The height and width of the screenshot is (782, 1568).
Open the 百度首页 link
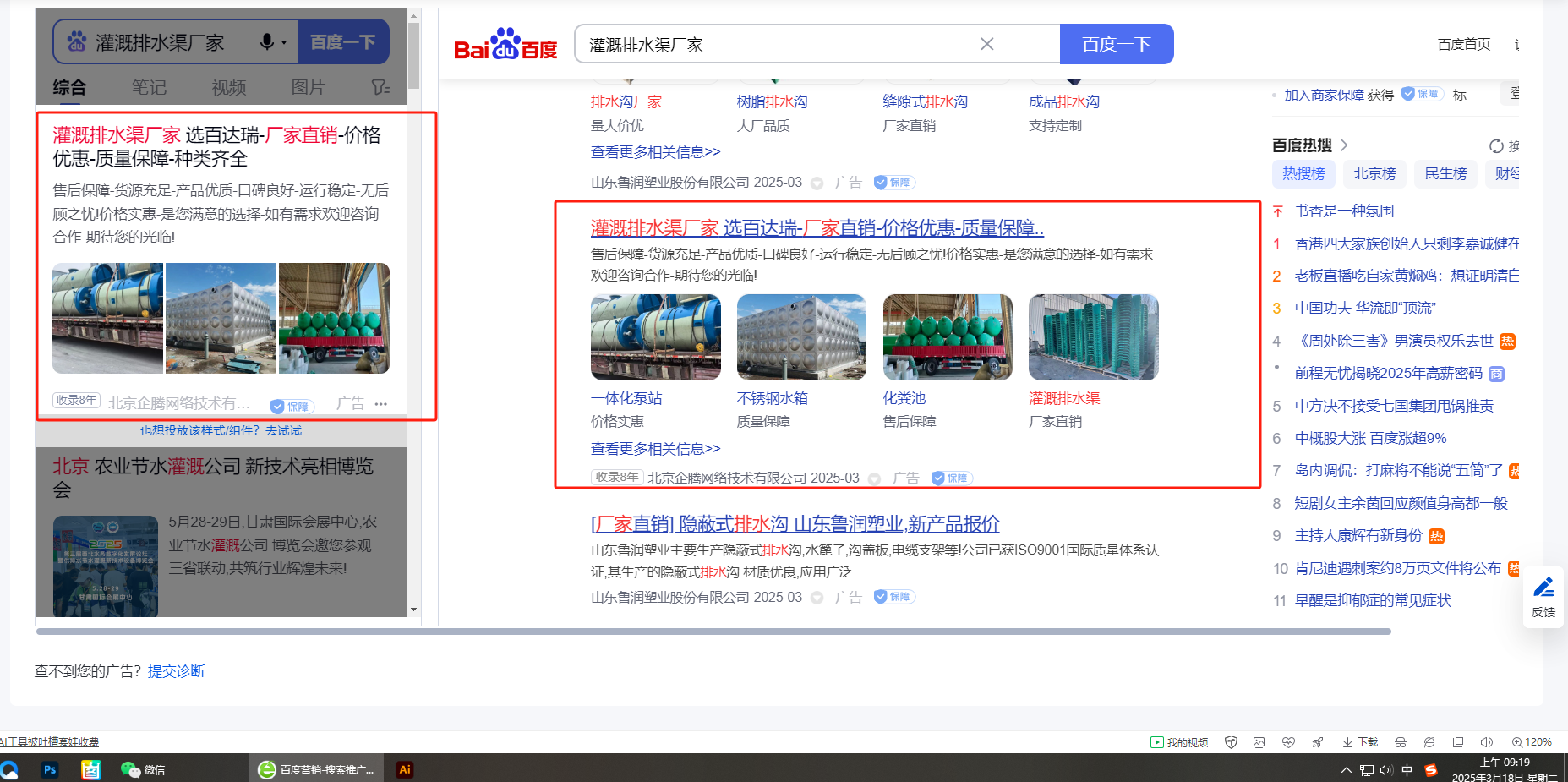pos(1464,44)
